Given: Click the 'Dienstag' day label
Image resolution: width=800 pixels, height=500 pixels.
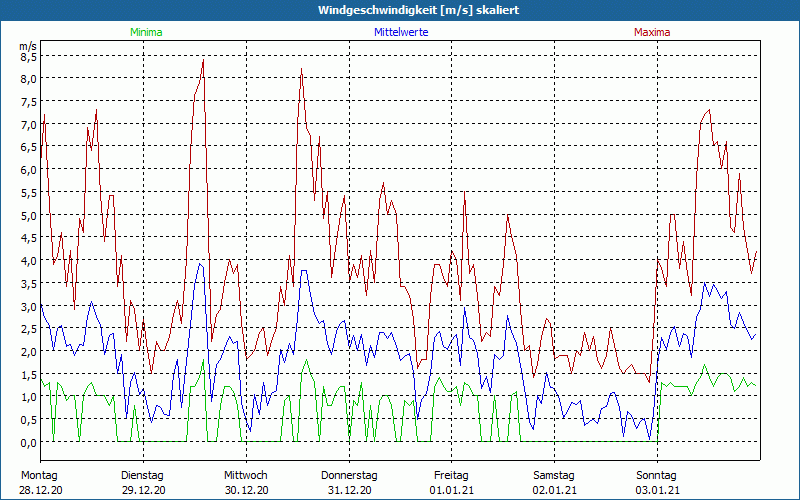Looking at the screenshot, I should pos(142,476).
